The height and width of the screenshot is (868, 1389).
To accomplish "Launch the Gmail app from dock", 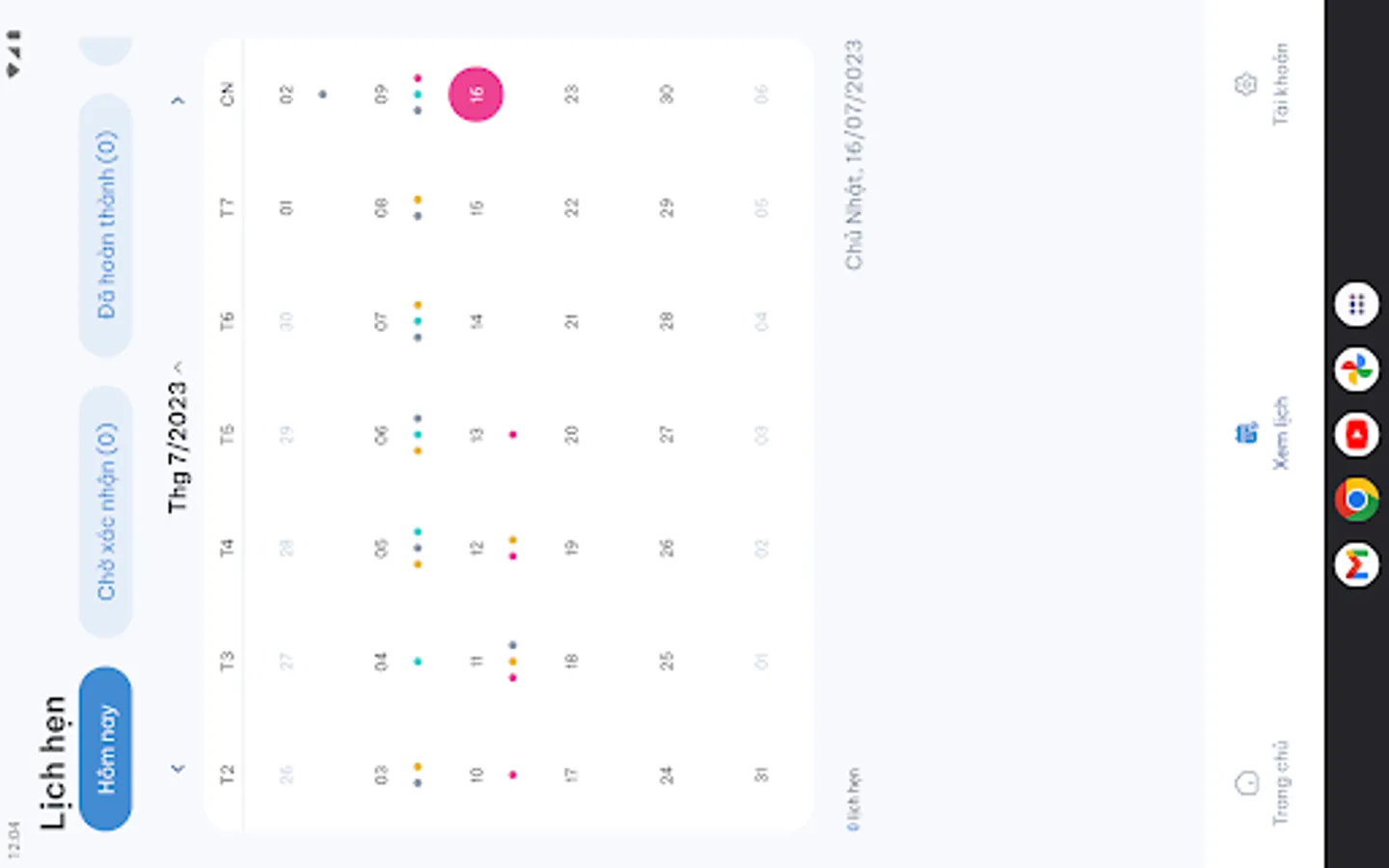I will pyautogui.click(x=1356, y=565).
